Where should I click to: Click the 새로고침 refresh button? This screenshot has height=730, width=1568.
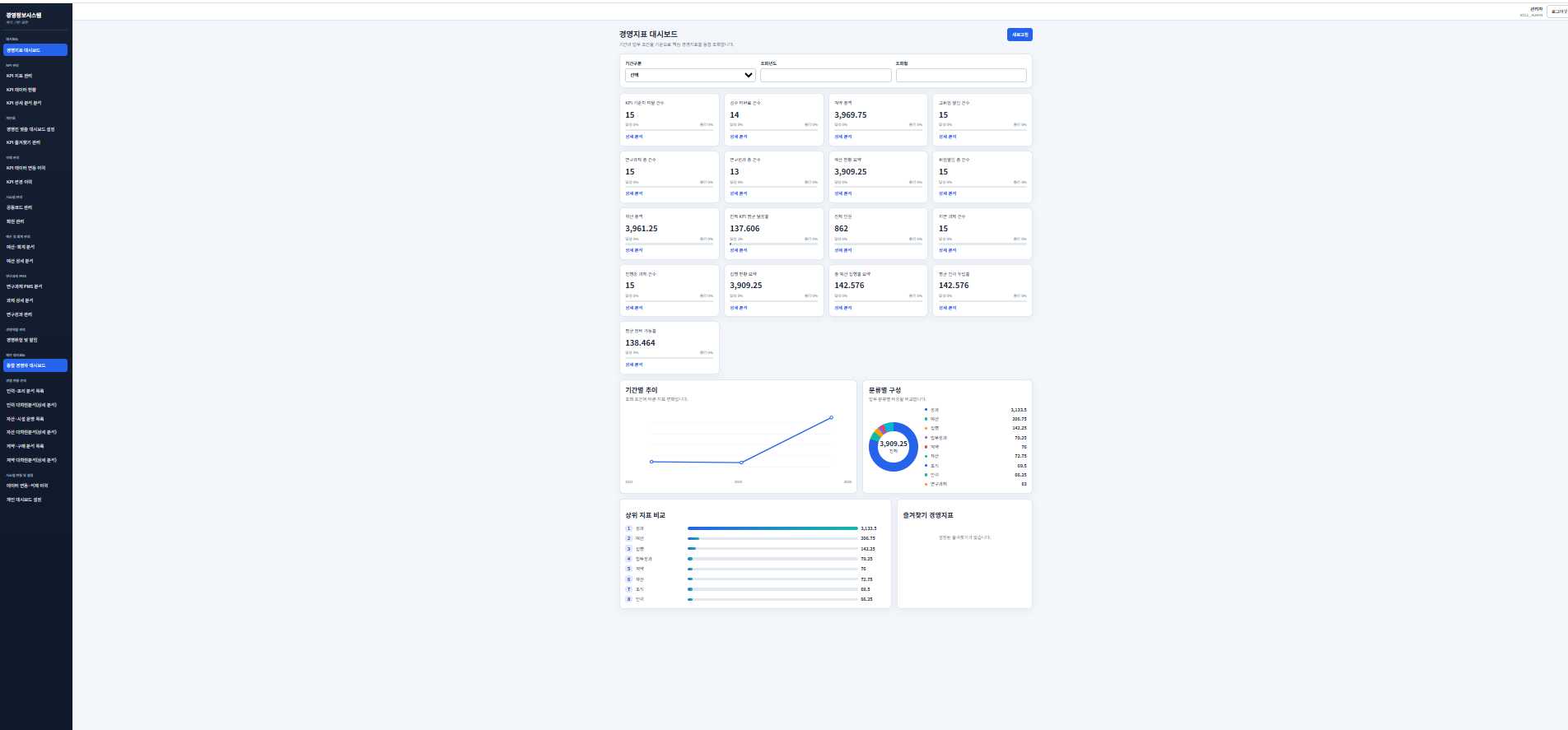[x=1020, y=35]
